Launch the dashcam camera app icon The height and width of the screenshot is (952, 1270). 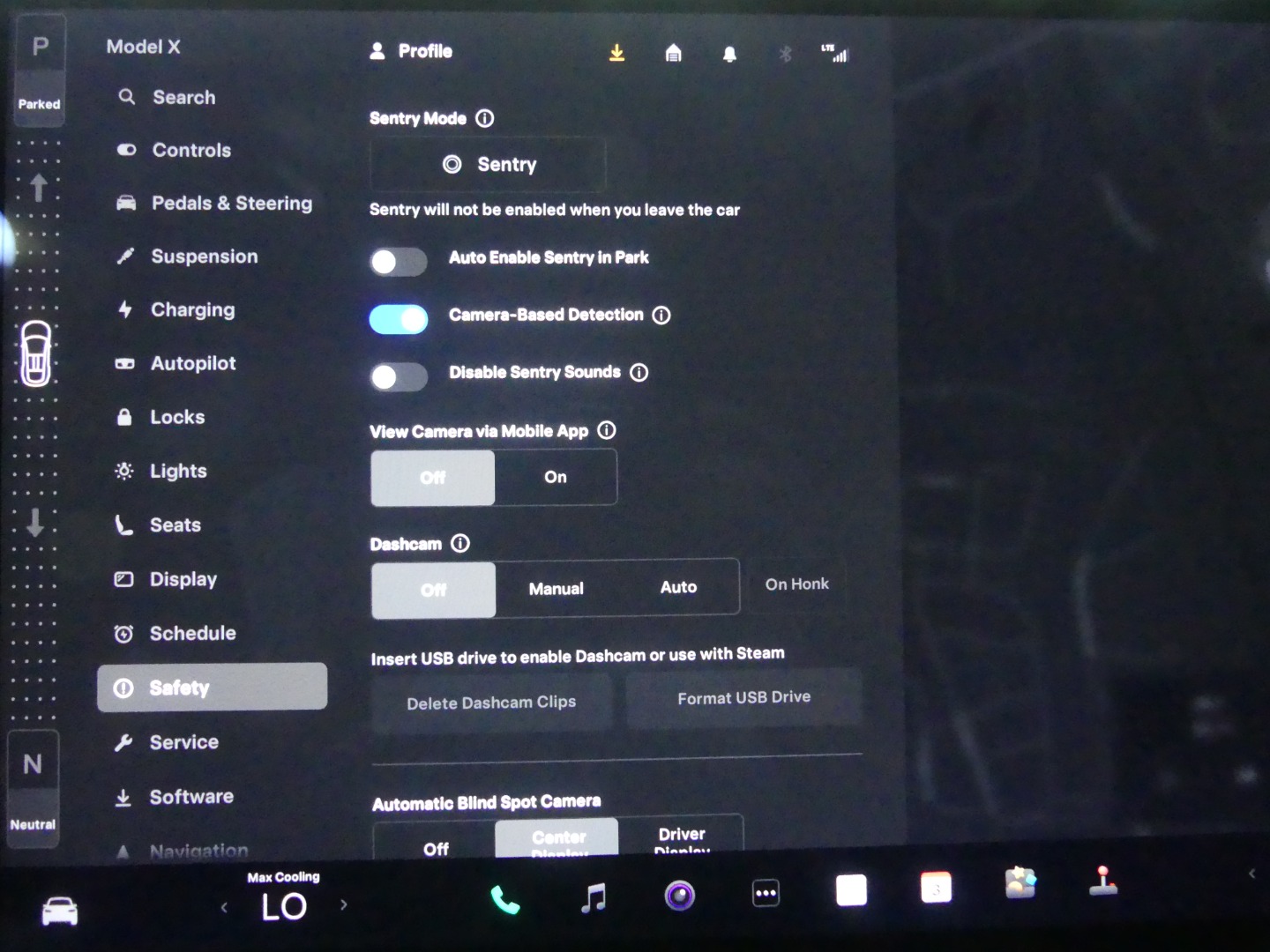coord(679,896)
